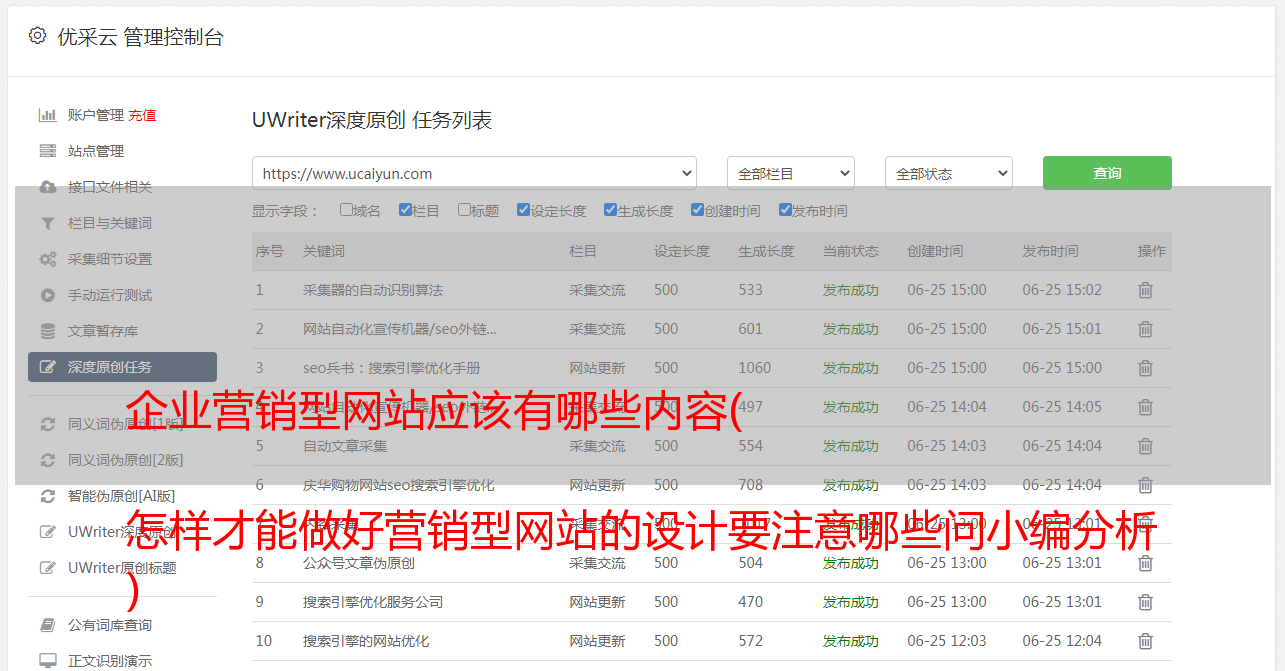Click 网站更新 category in row 9
The height and width of the screenshot is (671, 1285).
click(597, 602)
